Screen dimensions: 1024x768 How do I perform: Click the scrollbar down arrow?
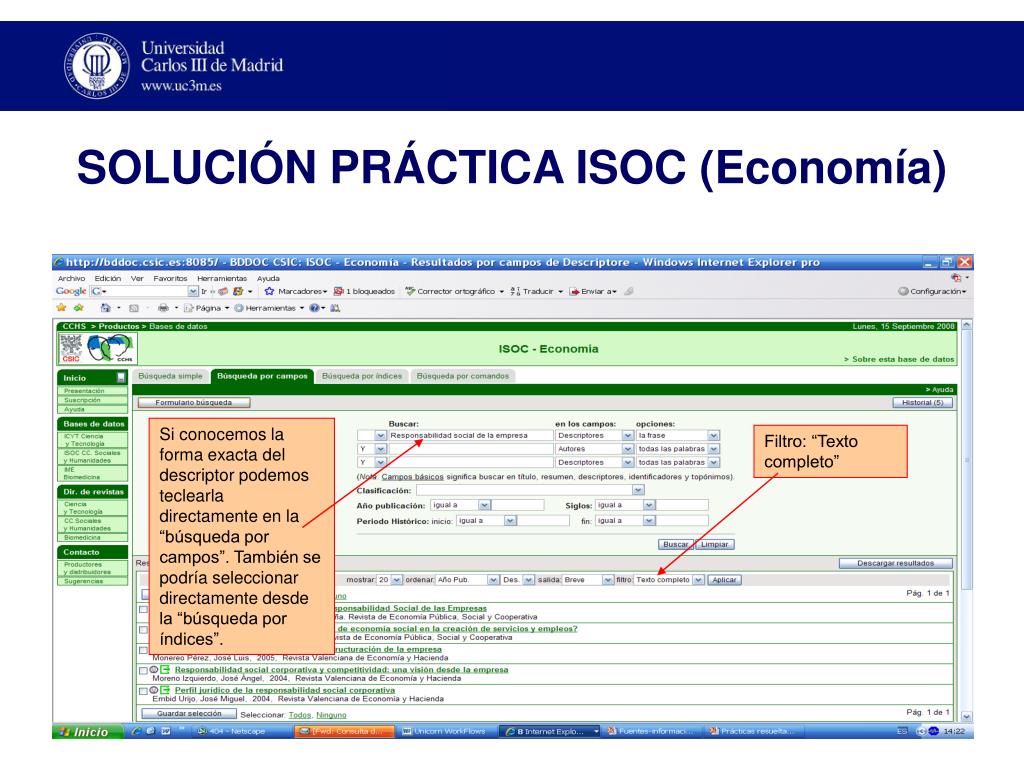(967, 716)
